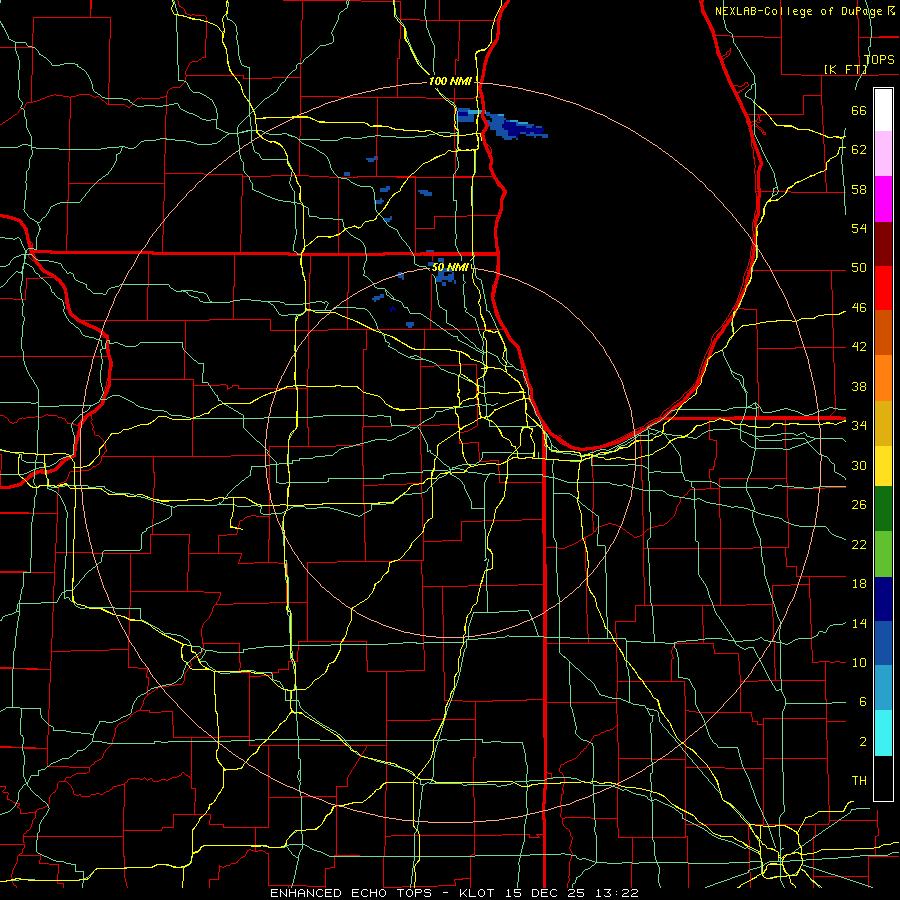Pick the navy blue legend swatch
Screen dimensions: 900x900
(x=883, y=599)
